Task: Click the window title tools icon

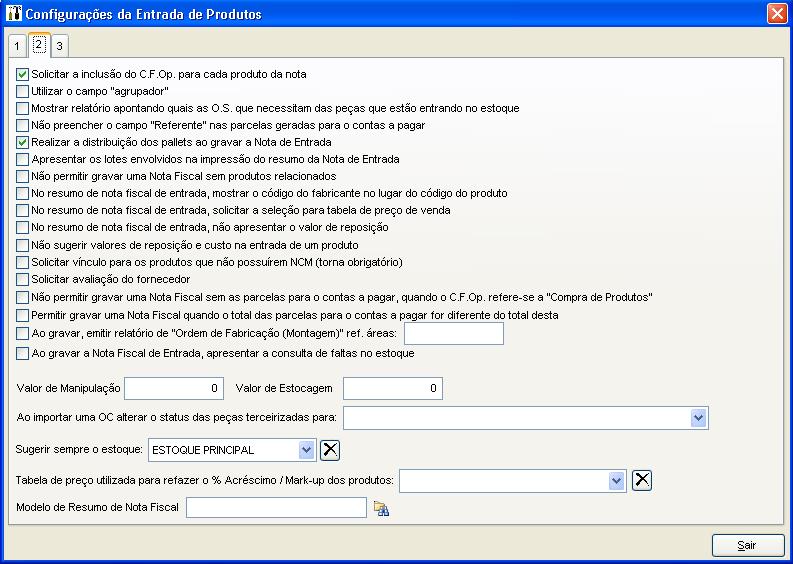Action: pos(14,13)
